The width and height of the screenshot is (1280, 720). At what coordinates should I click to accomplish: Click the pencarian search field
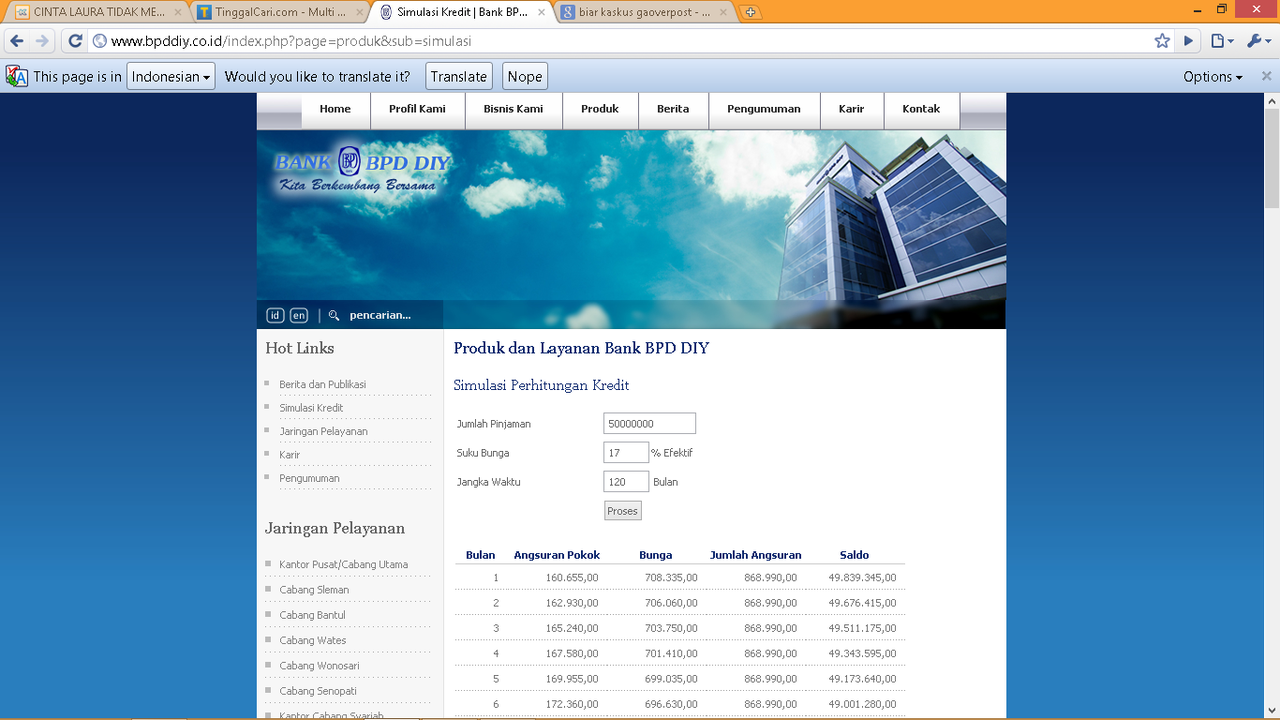click(380, 315)
